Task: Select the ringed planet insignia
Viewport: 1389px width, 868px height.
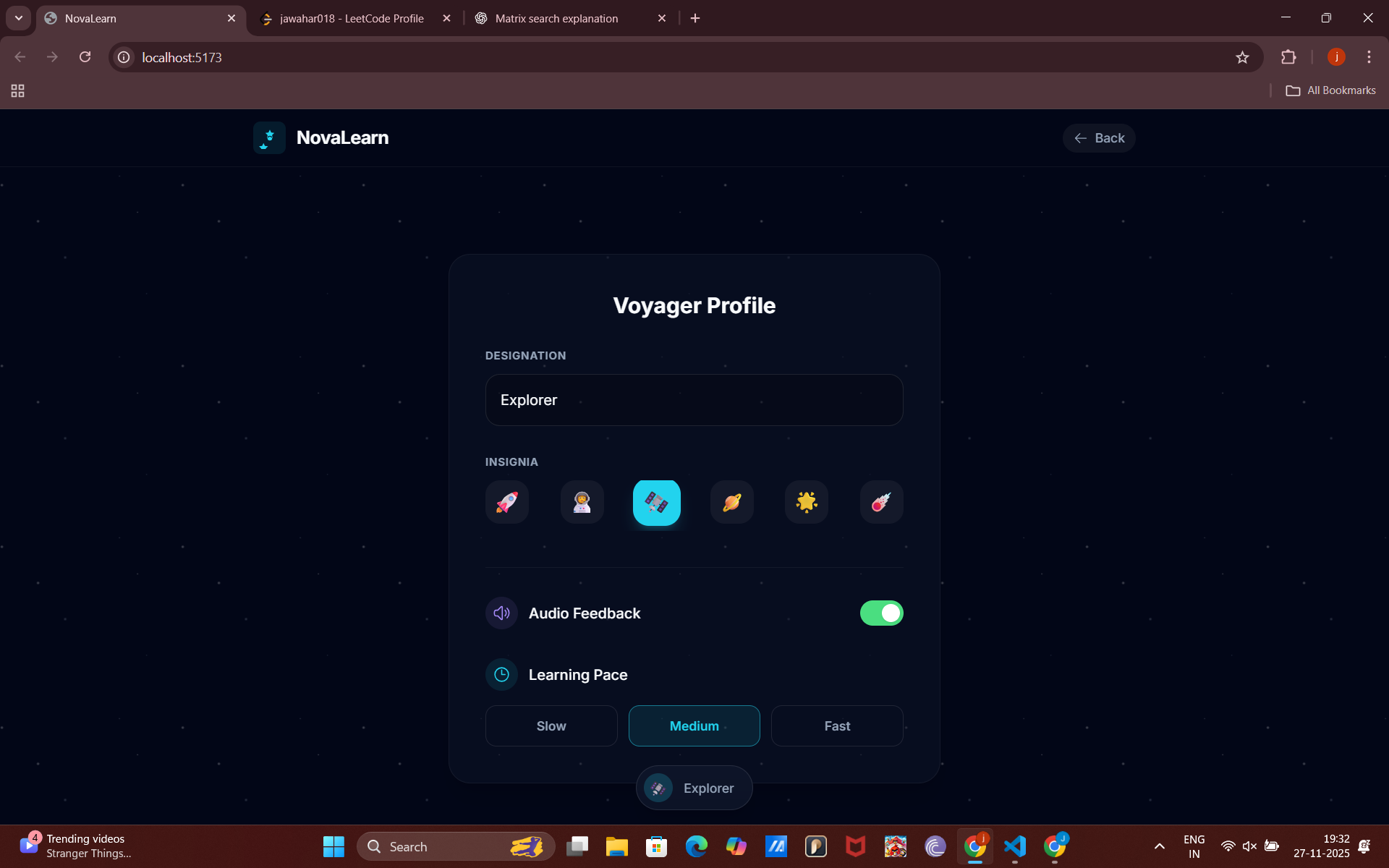Action: [x=731, y=502]
